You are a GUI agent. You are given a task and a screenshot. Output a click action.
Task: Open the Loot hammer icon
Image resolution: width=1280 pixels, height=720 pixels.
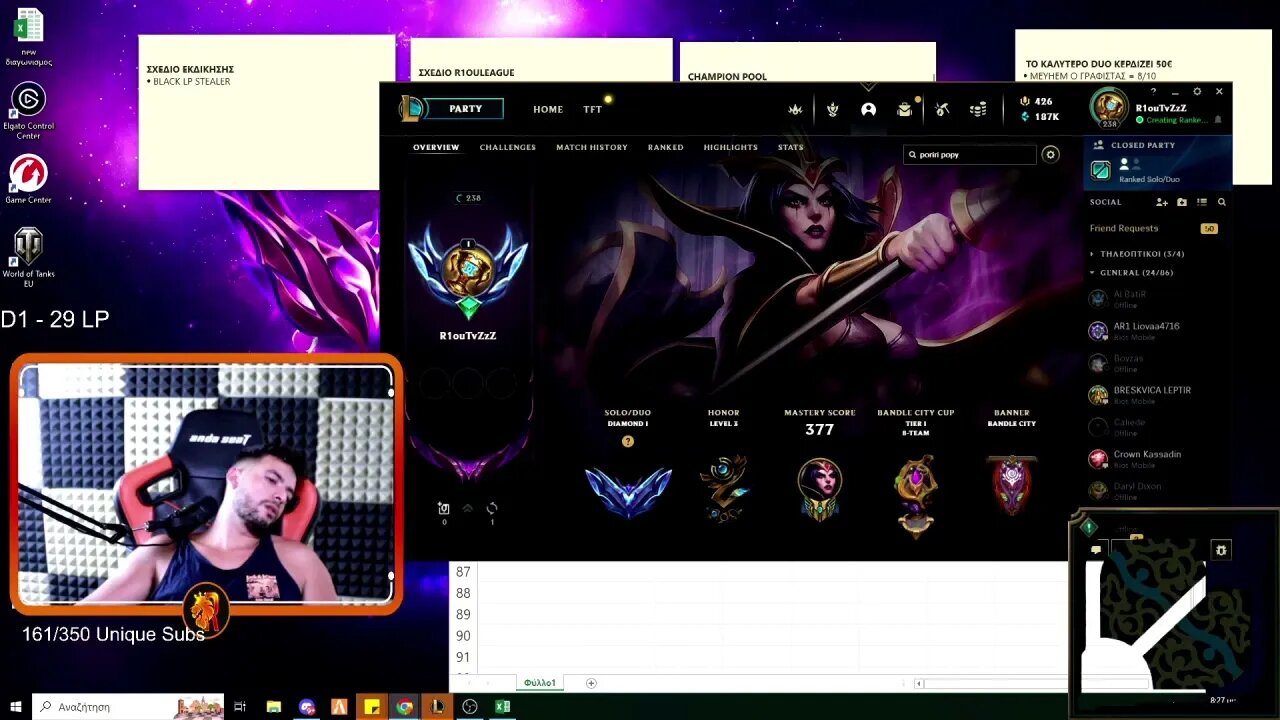(942, 110)
